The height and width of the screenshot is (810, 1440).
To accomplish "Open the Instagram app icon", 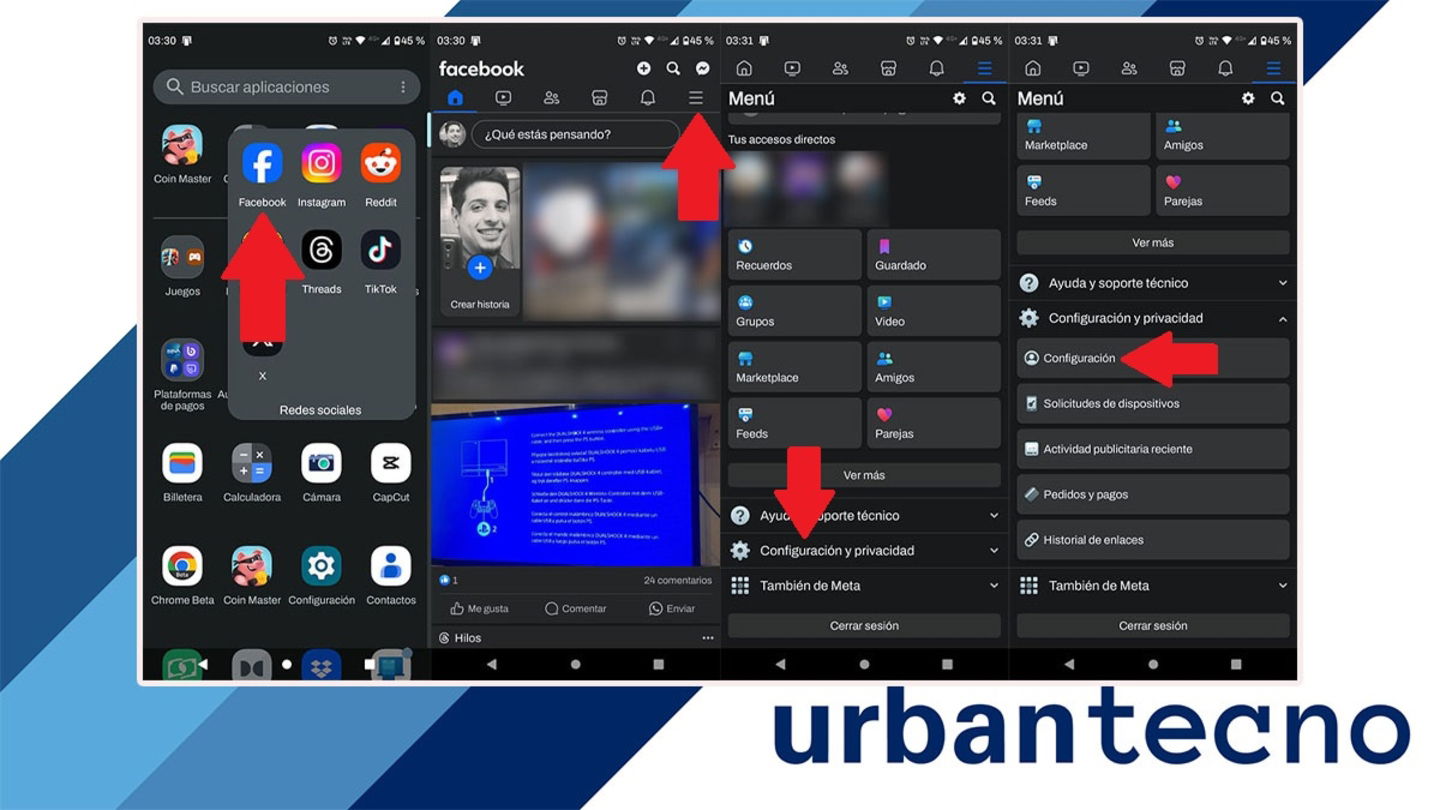I will pyautogui.click(x=321, y=163).
